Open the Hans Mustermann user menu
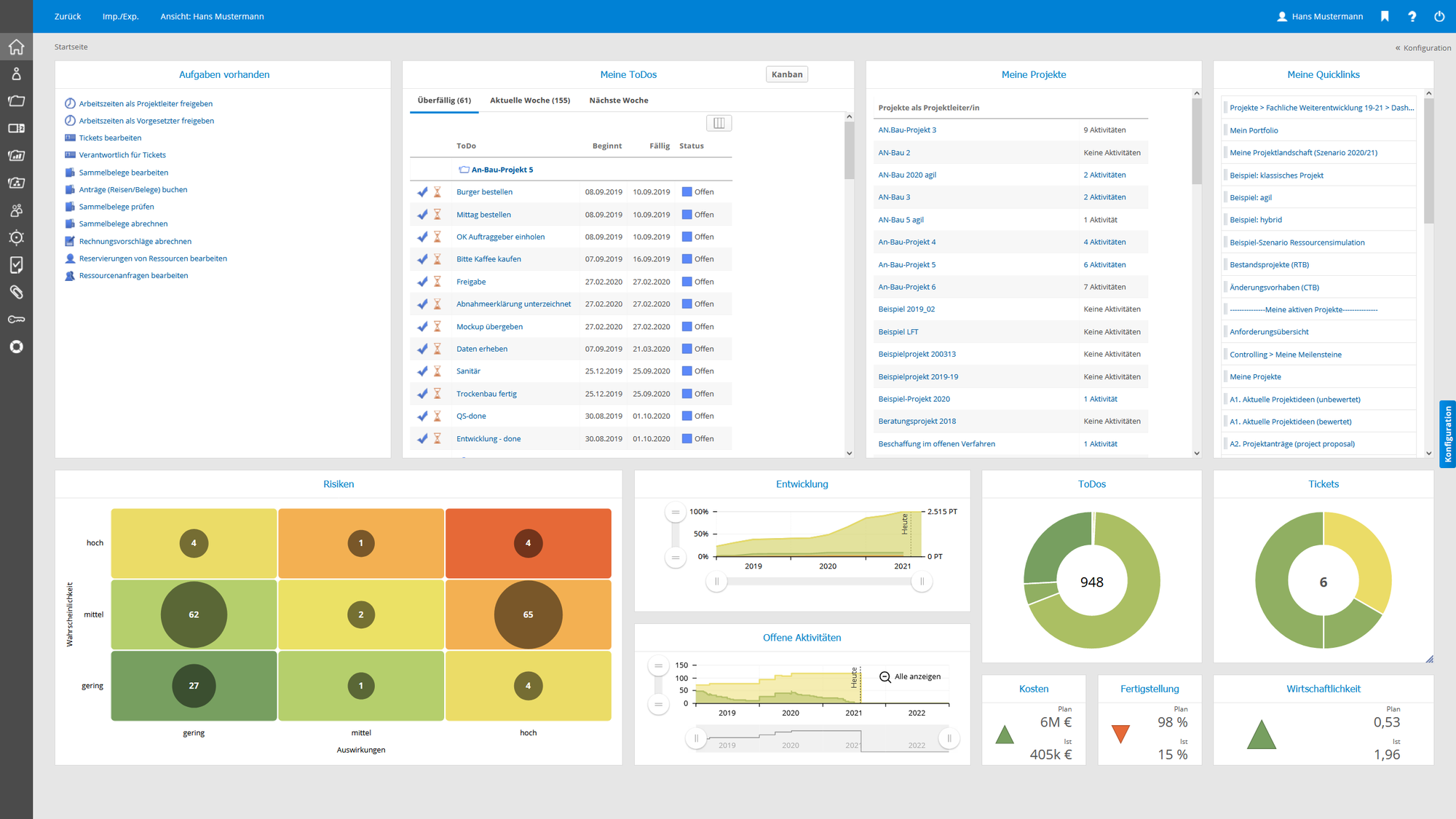Image resolution: width=1456 pixels, height=819 pixels. 1320,16
